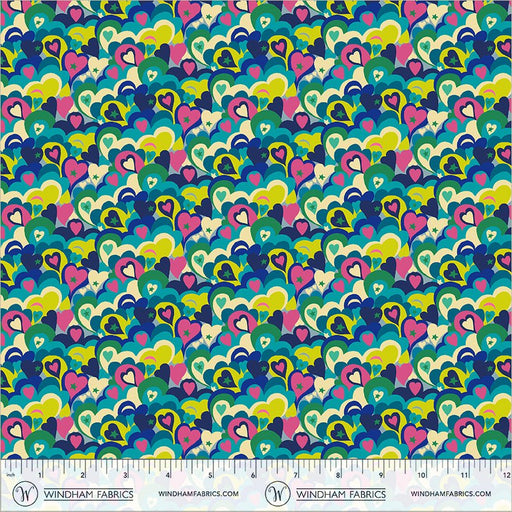
Task: Click the left WINDHAM FABRICS brand text
Action: click(x=89, y=494)
